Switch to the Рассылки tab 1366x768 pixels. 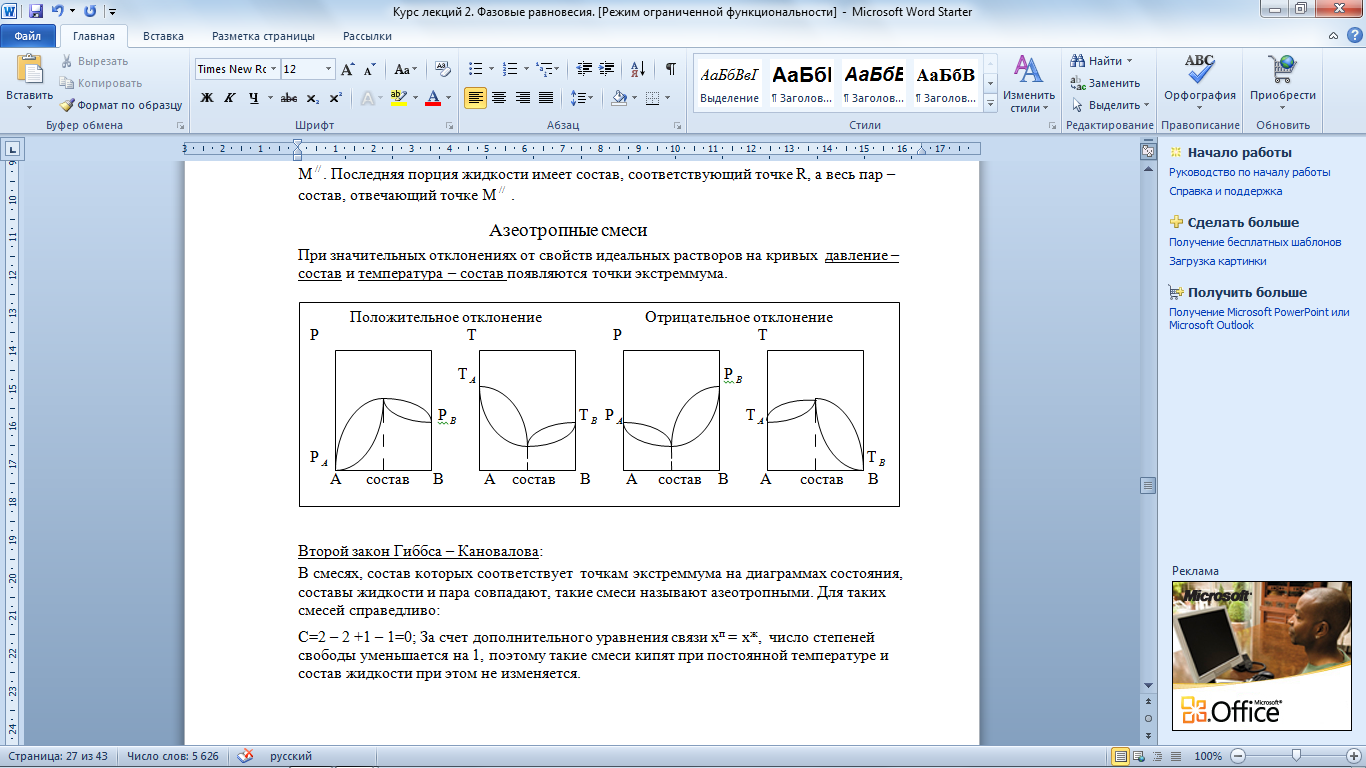click(367, 36)
